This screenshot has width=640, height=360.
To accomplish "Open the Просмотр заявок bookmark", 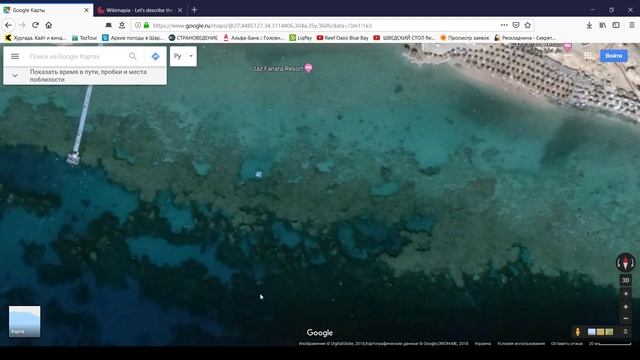I will [464, 38].
